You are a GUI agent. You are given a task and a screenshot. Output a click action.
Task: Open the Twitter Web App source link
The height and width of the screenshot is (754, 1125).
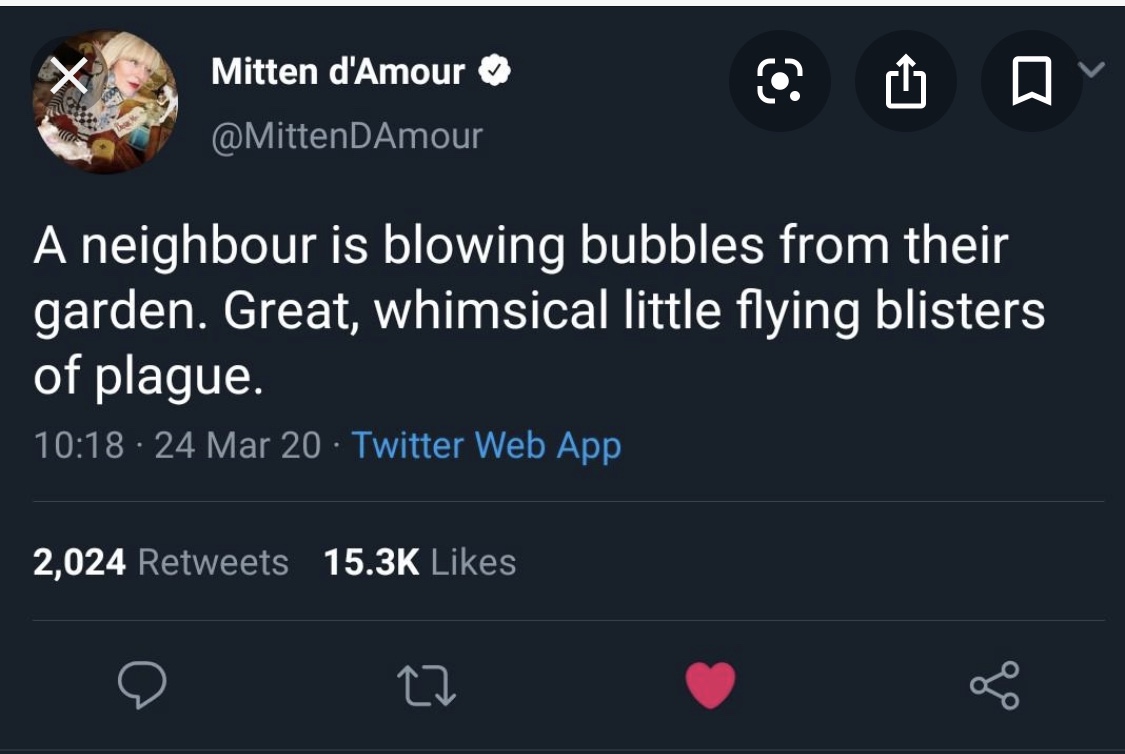pyautogui.click(x=487, y=445)
